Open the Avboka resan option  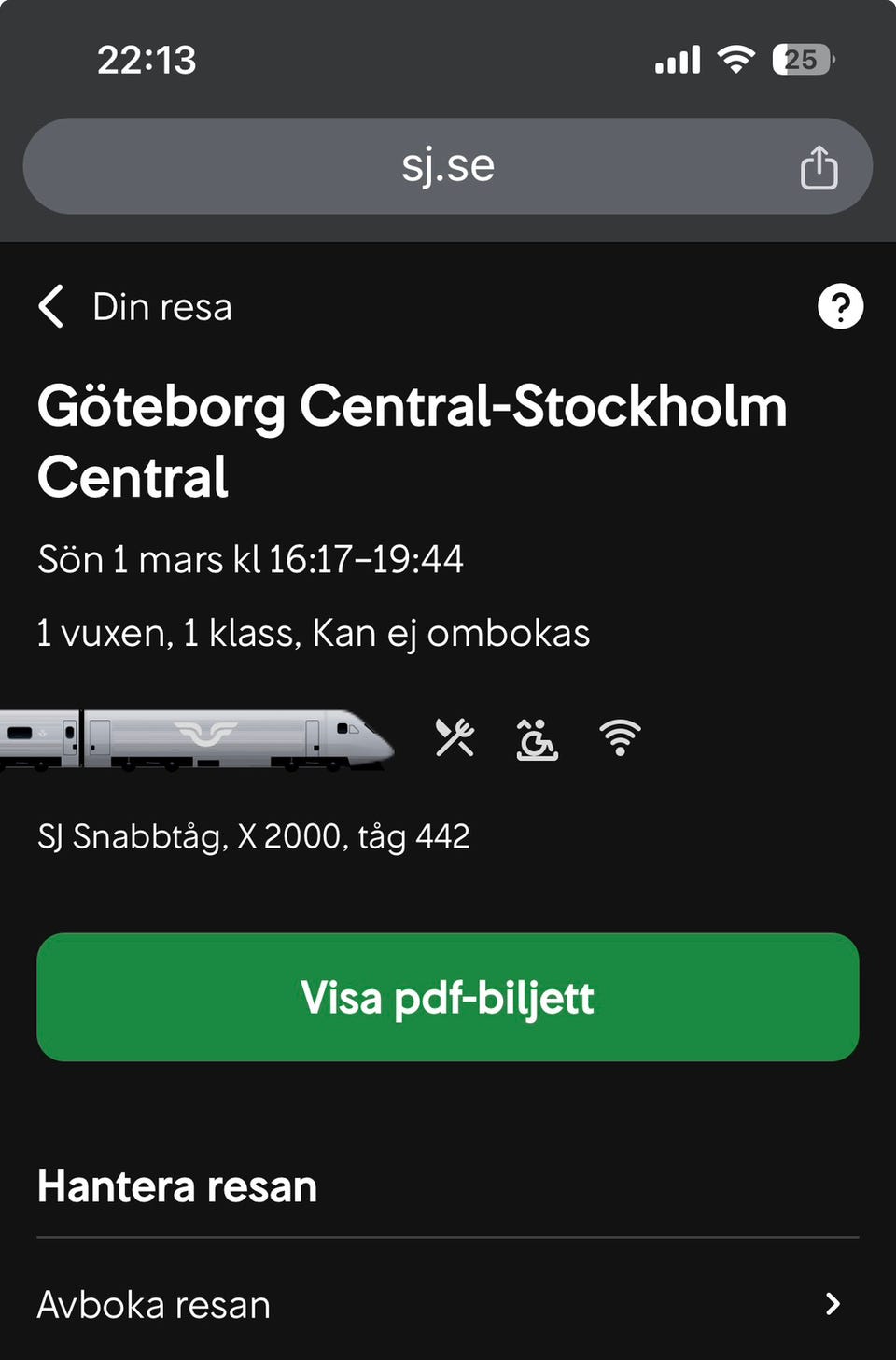(154, 1304)
